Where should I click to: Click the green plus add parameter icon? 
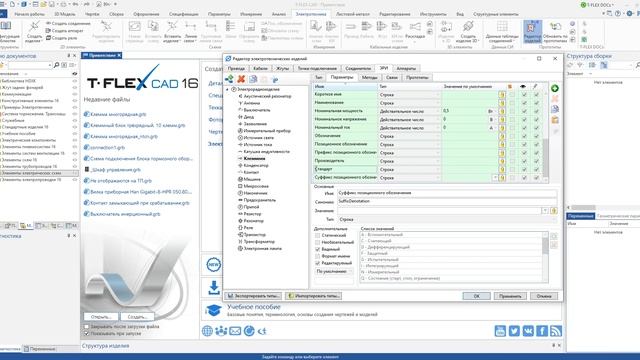[555, 88]
